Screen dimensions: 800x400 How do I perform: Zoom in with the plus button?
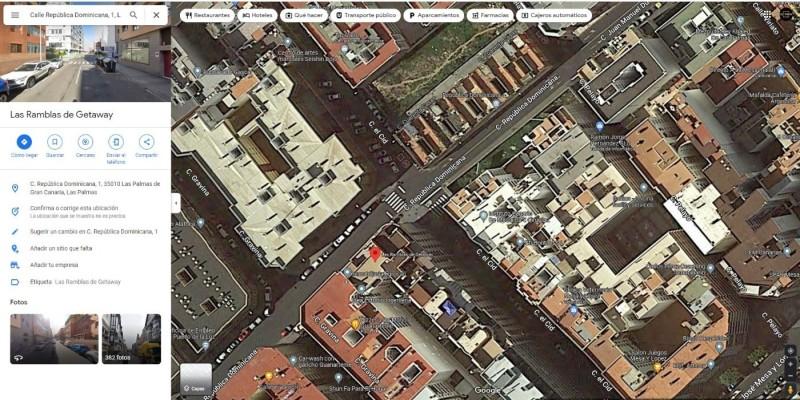[790, 362]
